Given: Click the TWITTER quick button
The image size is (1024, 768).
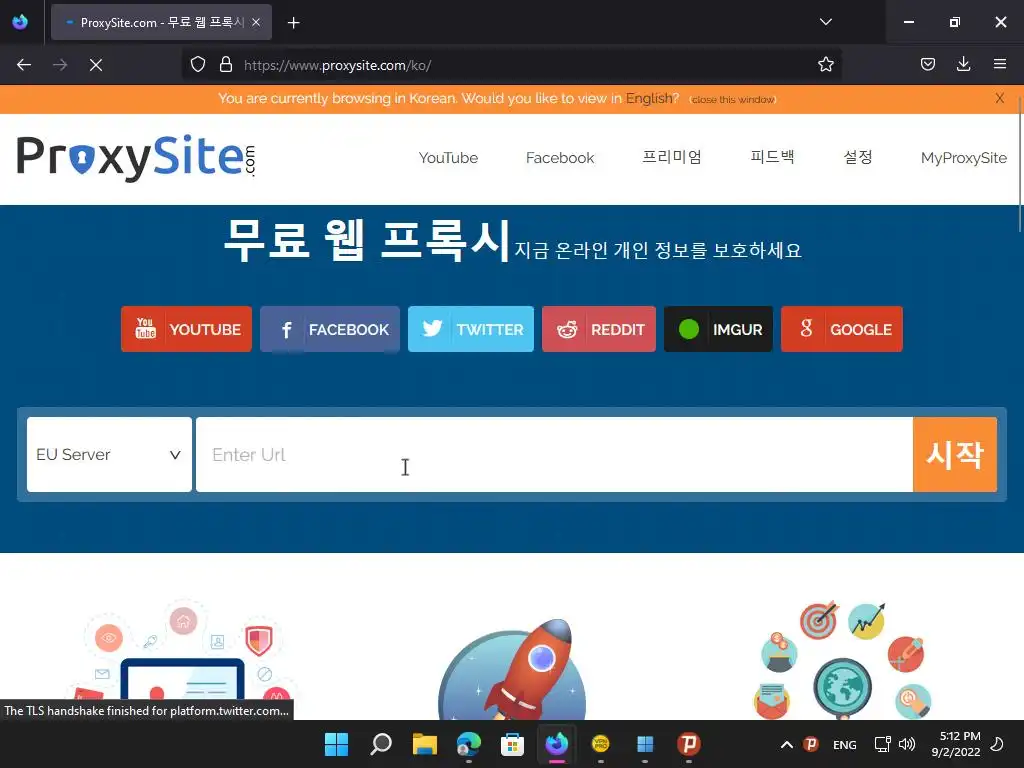Looking at the screenshot, I should pos(471,329).
